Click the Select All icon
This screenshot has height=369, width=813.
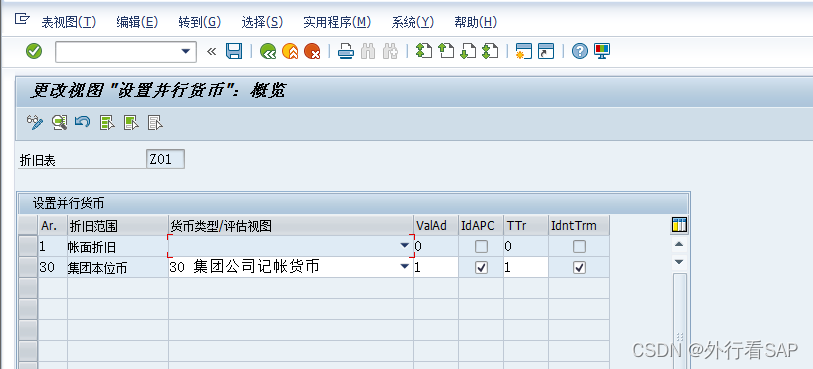coord(107,122)
